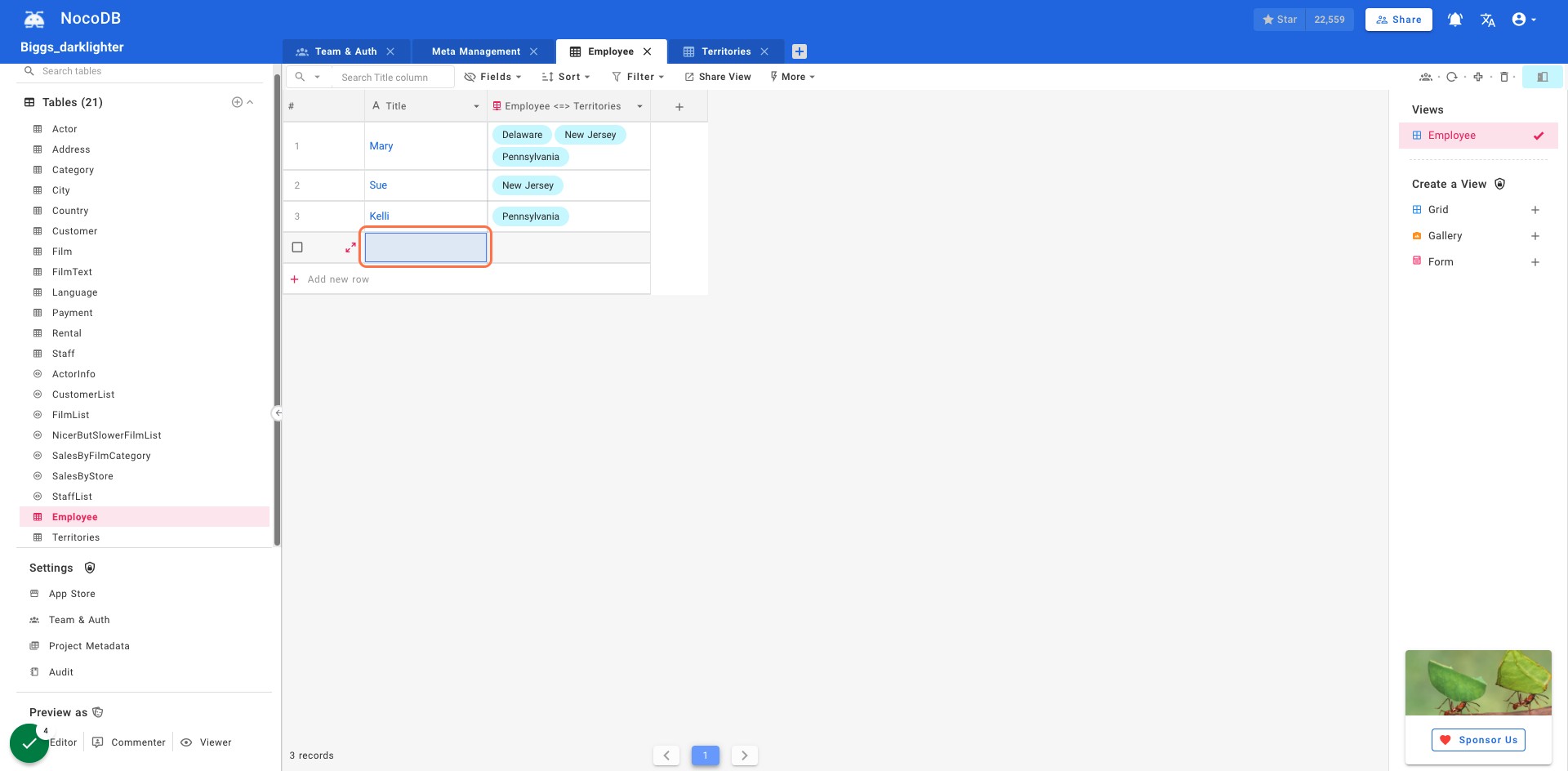Click the add new row plus icon in toolbar
The width and height of the screenshot is (1568, 771).
coord(1478,77)
